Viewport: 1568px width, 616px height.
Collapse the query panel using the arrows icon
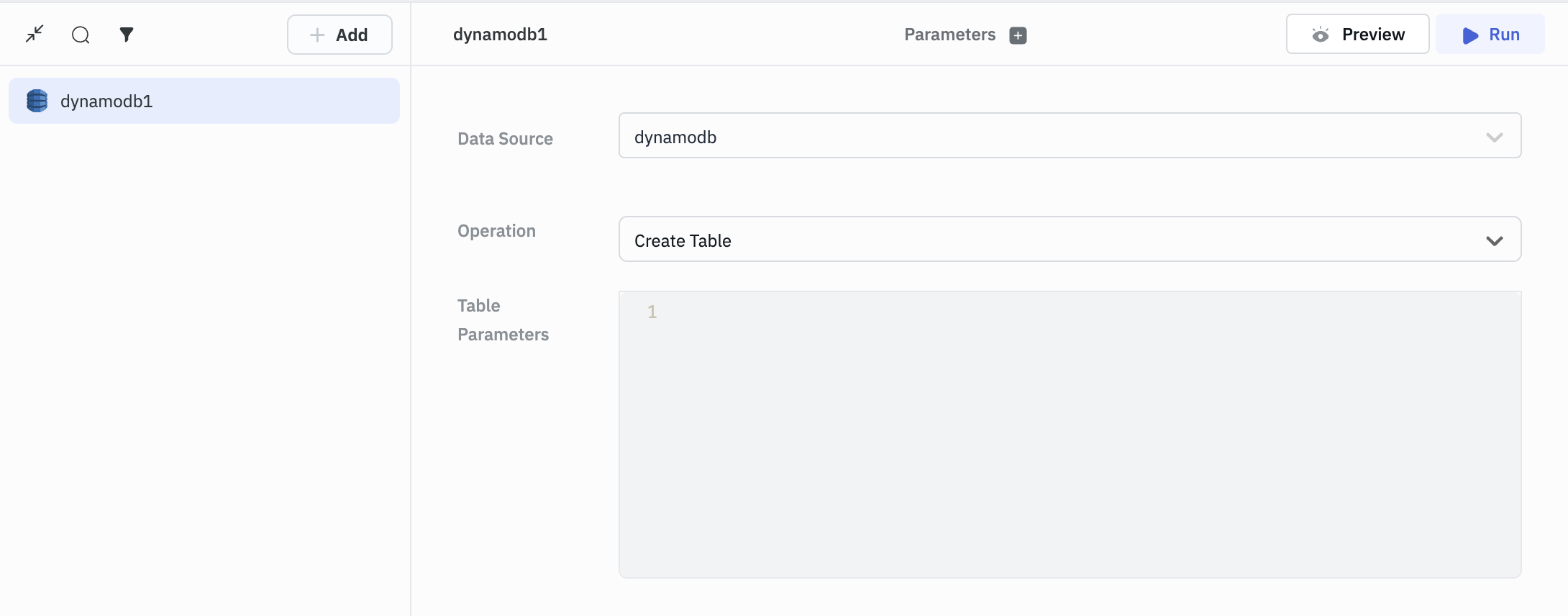point(35,34)
